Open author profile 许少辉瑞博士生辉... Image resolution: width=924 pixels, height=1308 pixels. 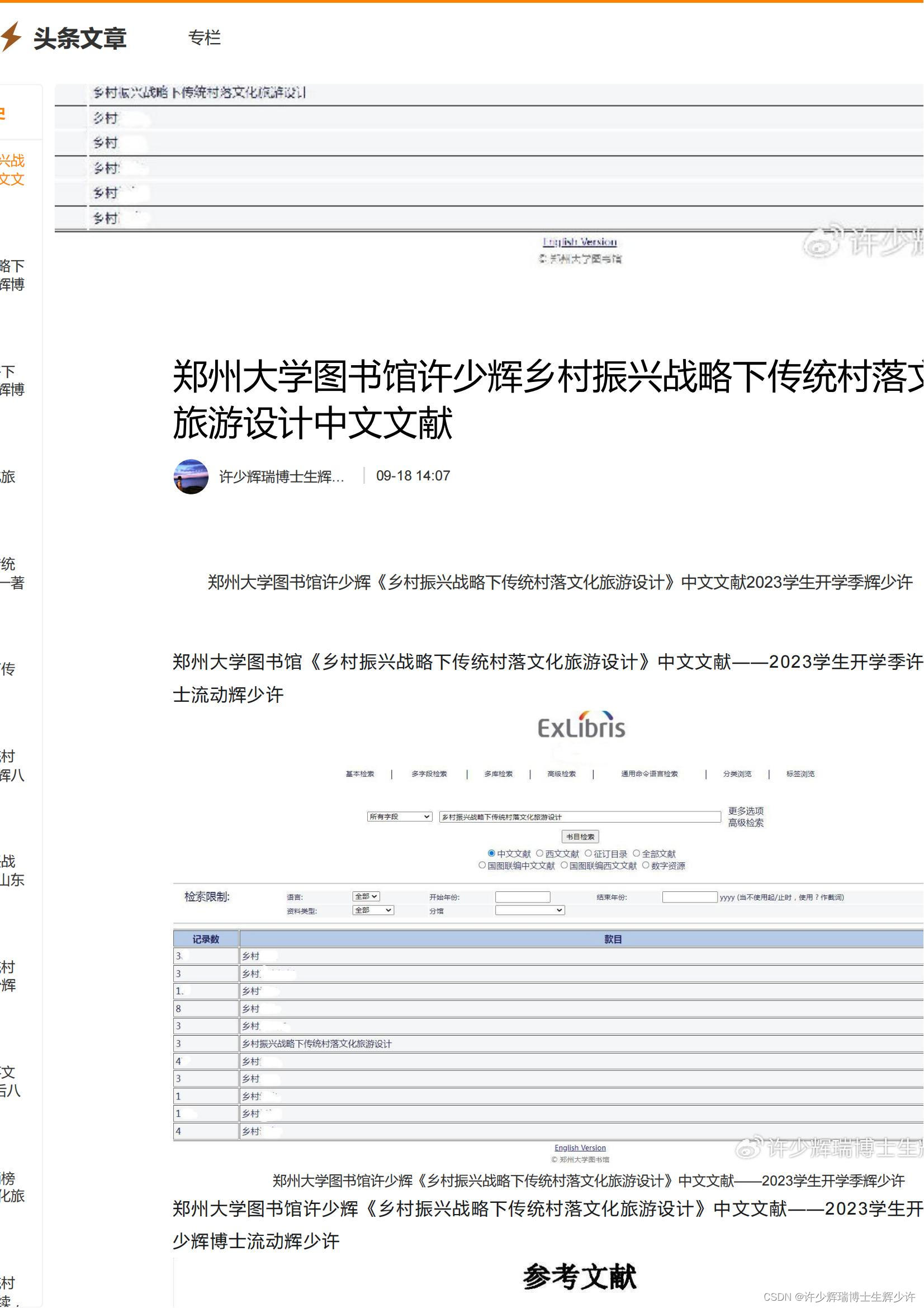pos(282,477)
